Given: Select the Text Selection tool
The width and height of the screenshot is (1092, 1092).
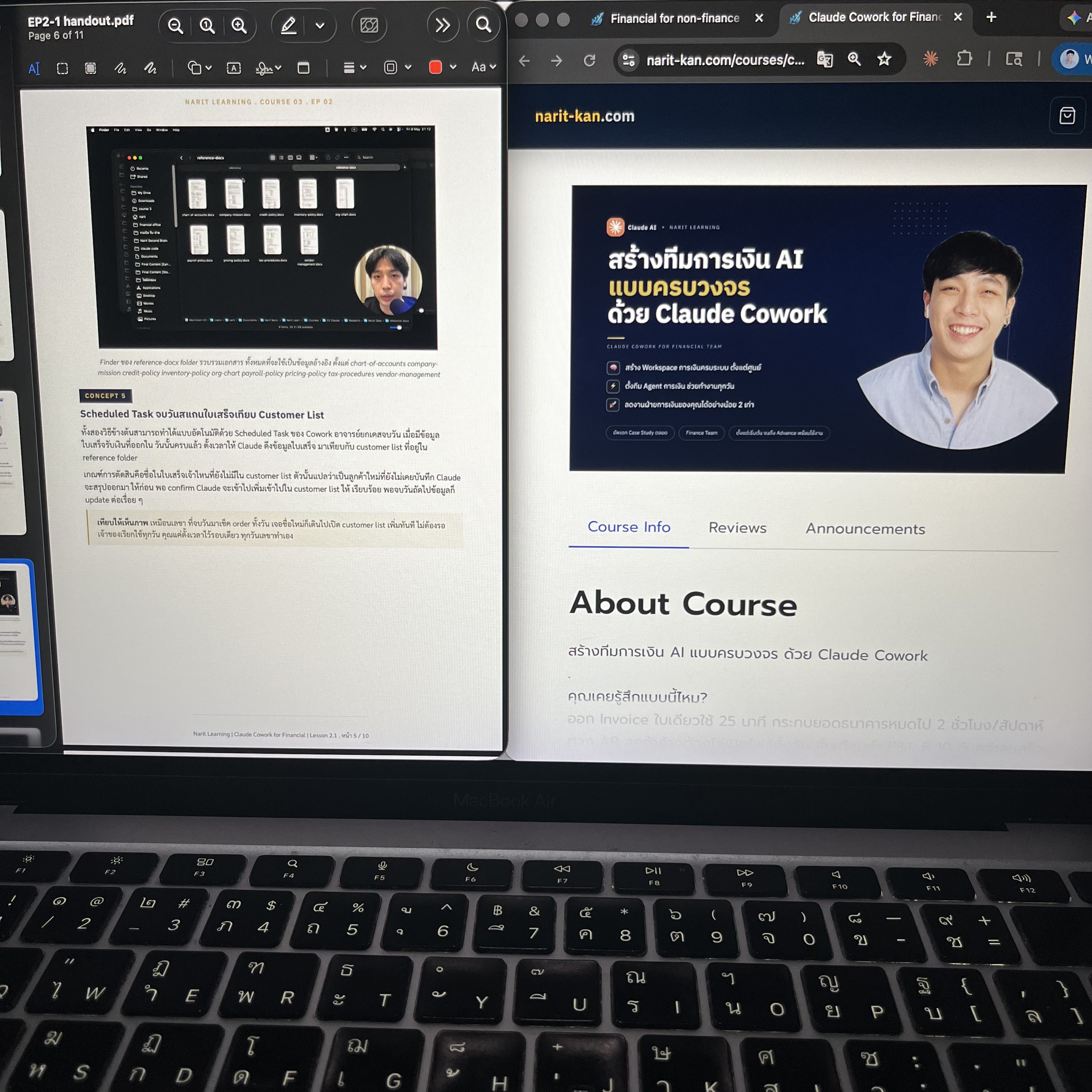Looking at the screenshot, I should 34,69.
